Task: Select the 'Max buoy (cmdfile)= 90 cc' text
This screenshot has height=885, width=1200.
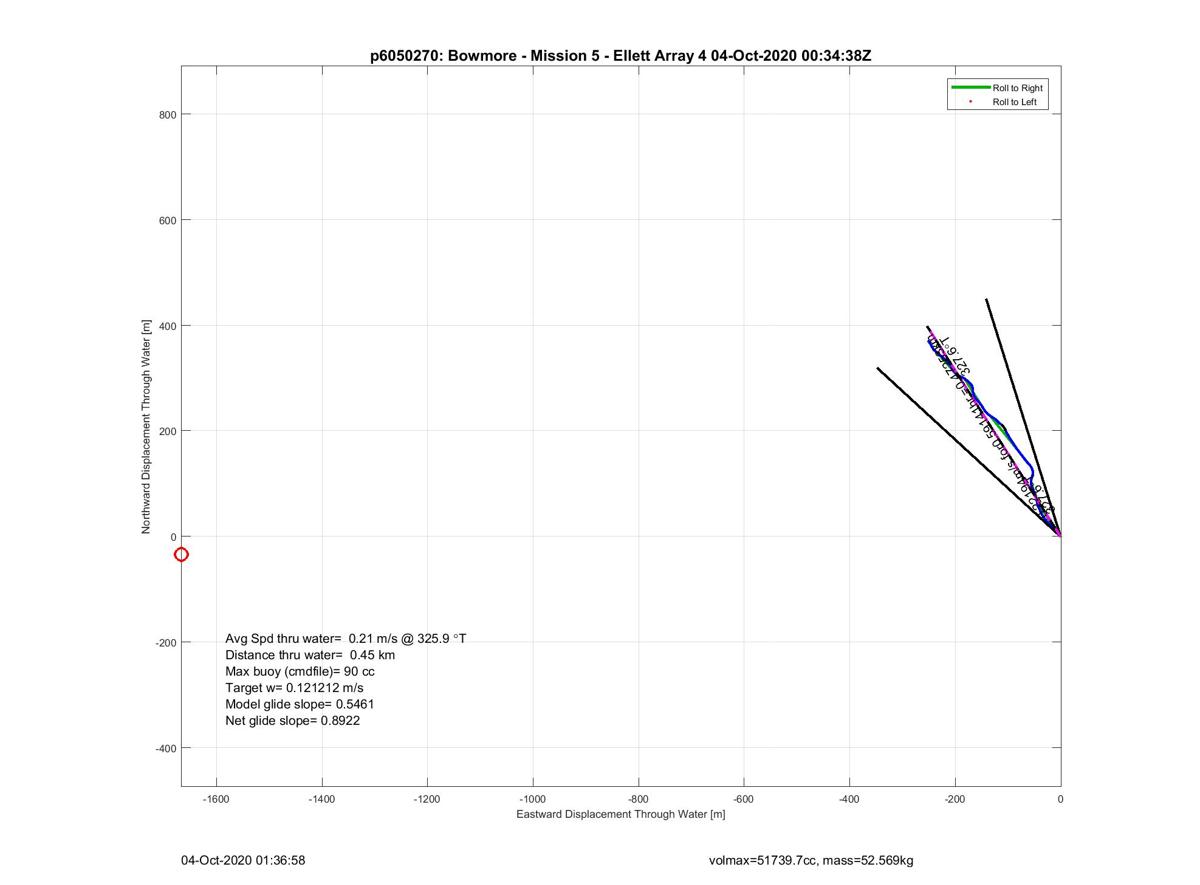Action: point(300,671)
